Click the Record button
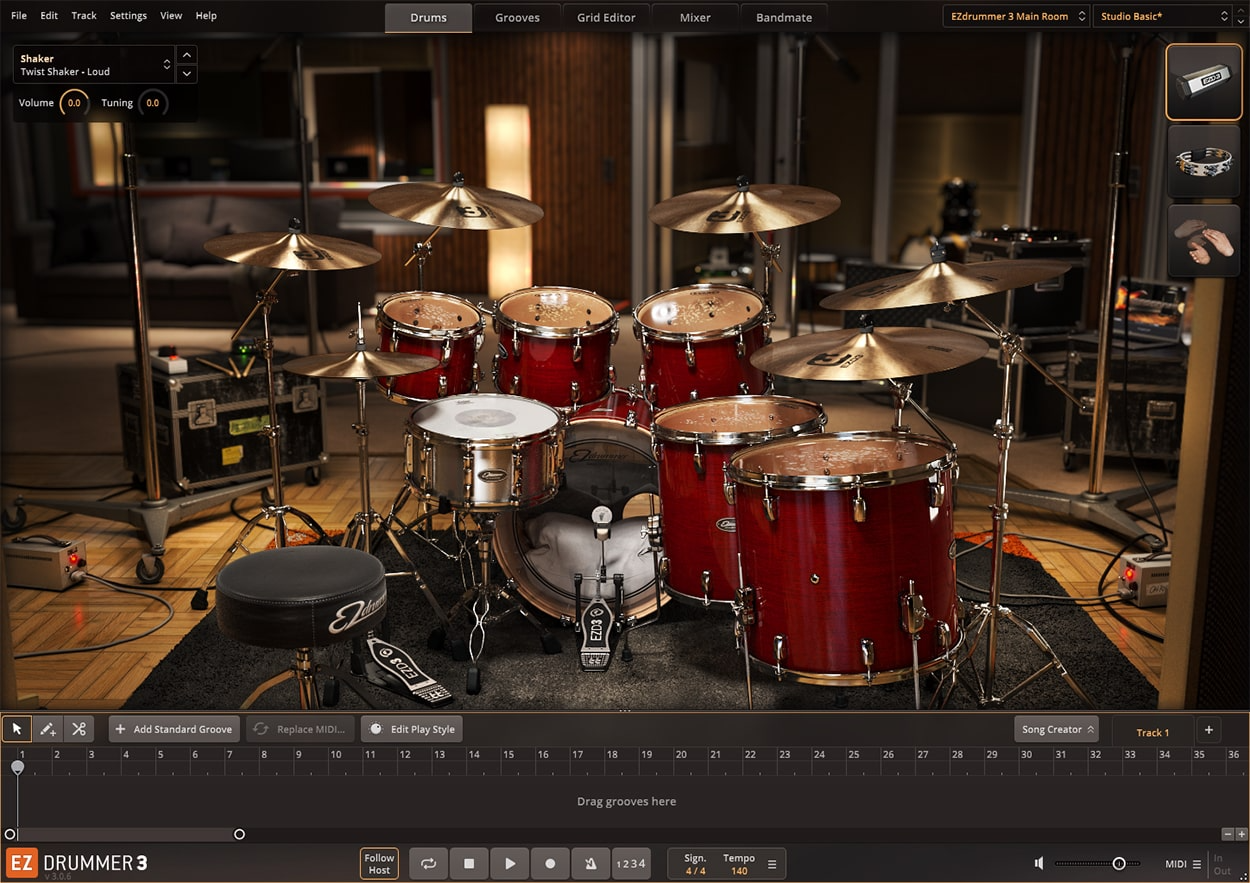Viewport: 1250px width, 883px height. [550, 863]
